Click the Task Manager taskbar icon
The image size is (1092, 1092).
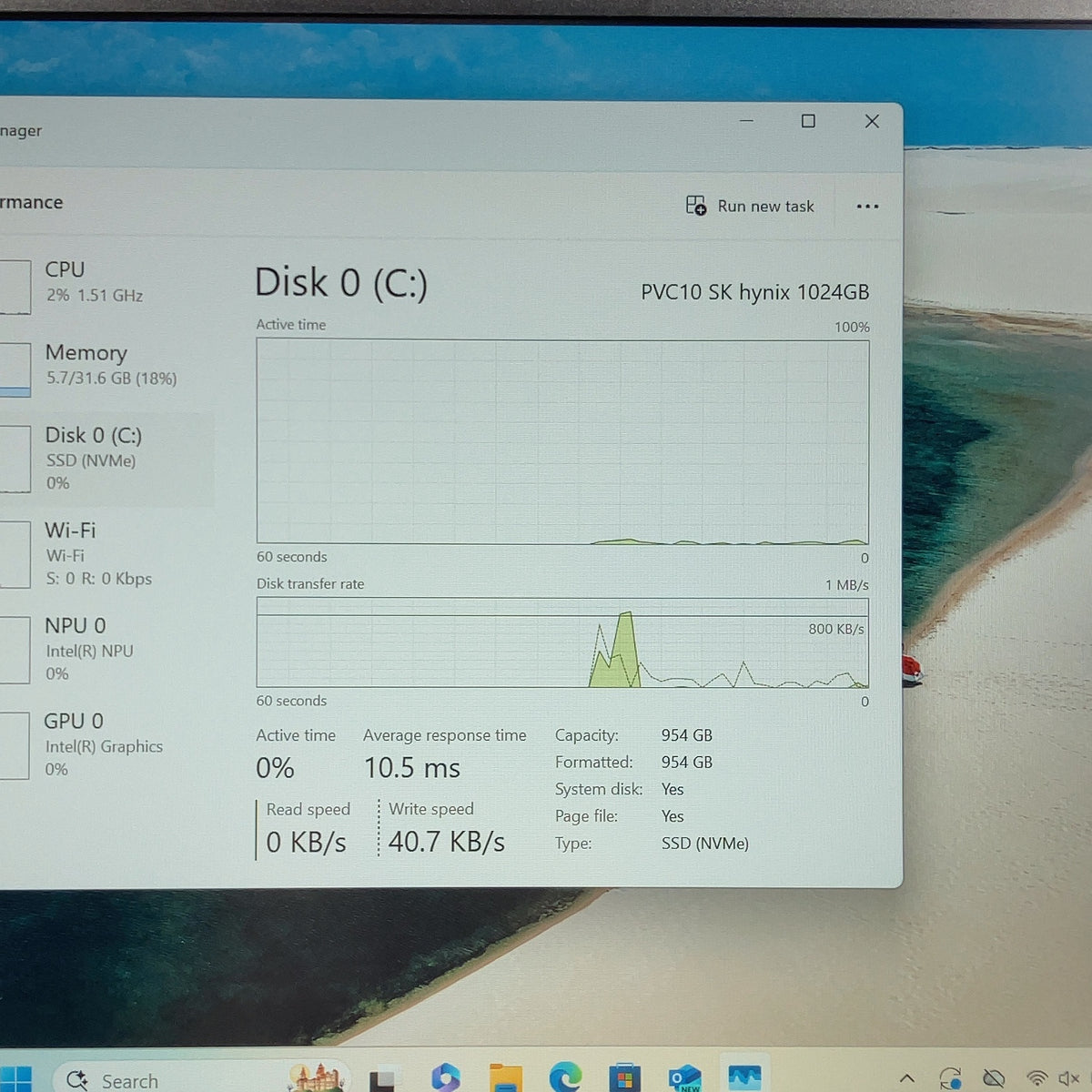(744, 1077)
